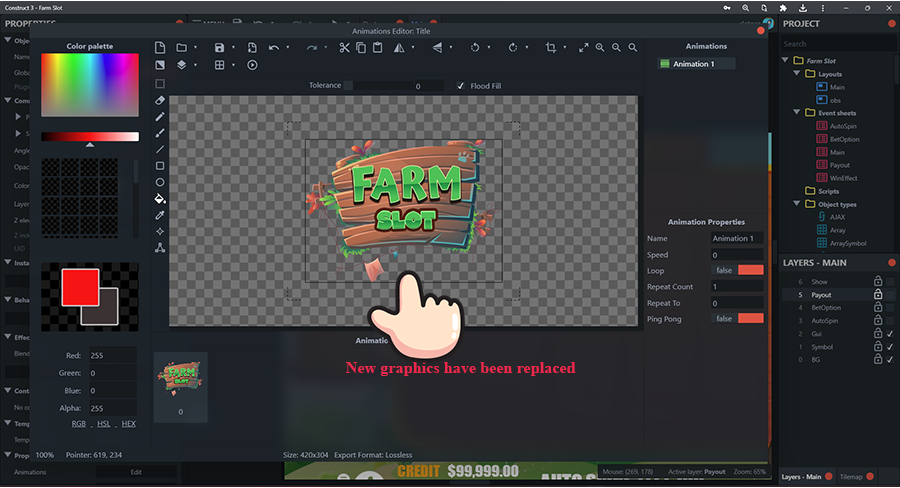Click the zoom out magnifier icon

click(x=616, y=48)
